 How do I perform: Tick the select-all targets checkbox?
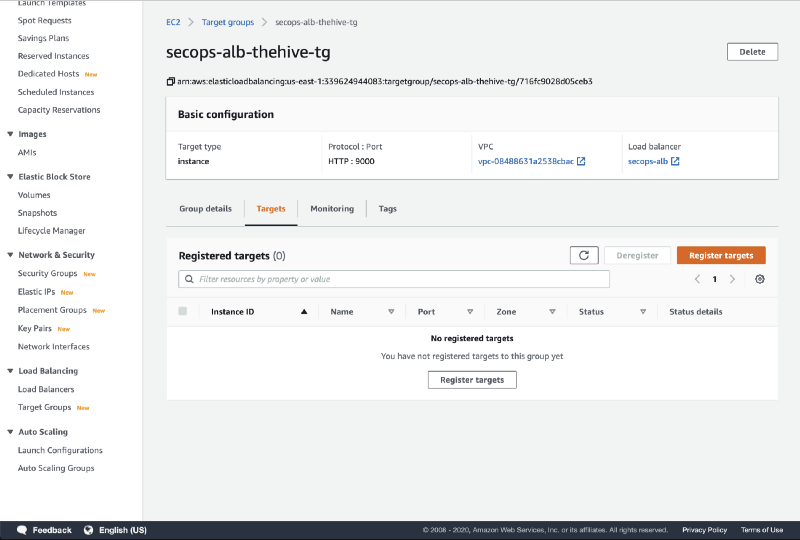(x=183, y=311)
